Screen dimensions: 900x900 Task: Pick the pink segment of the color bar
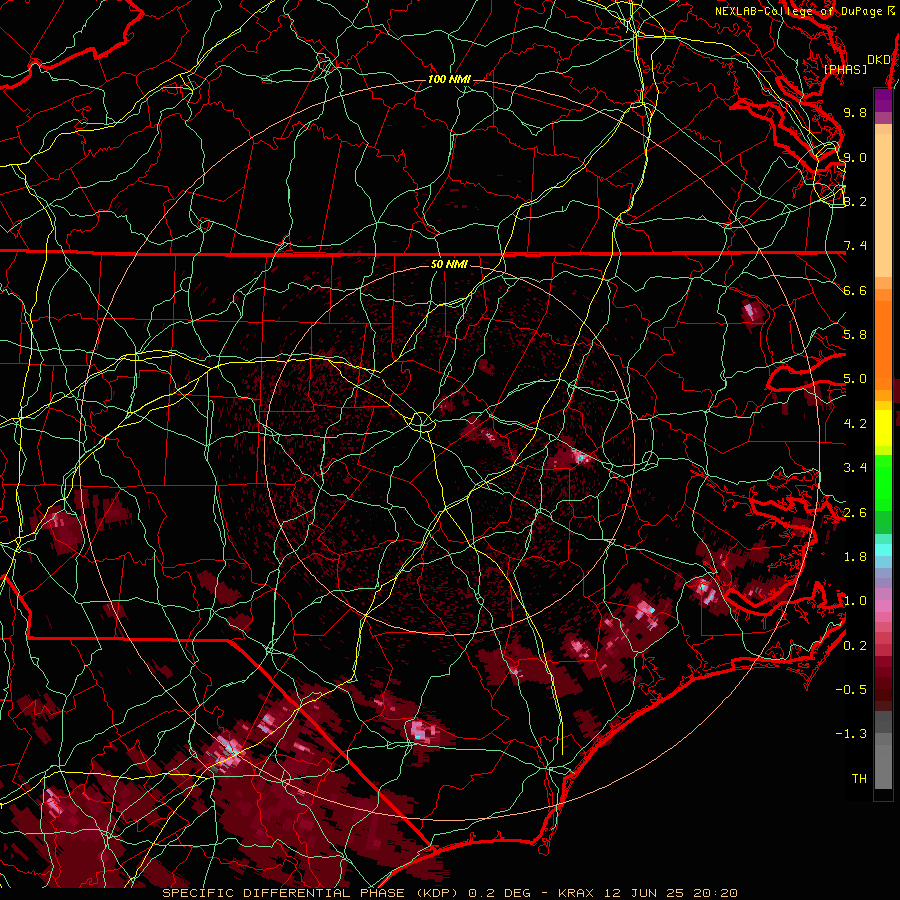click(x=883, y=606)
